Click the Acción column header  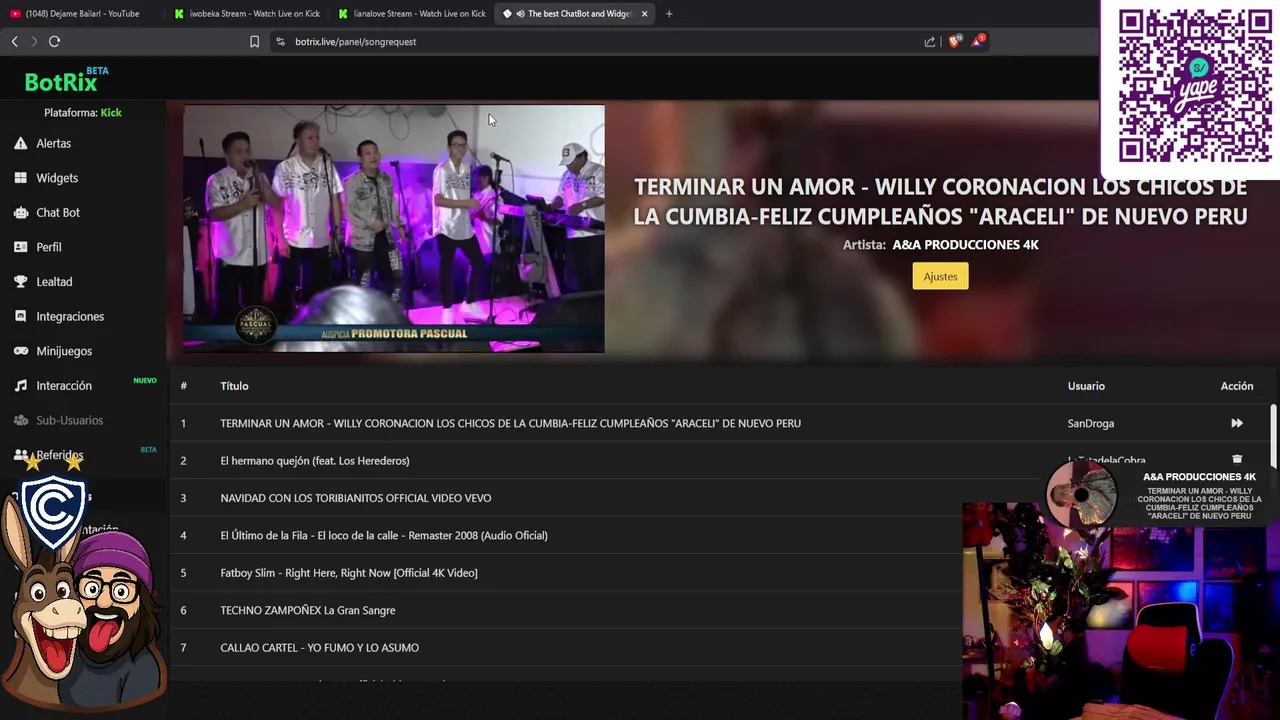click(1237, 386)
